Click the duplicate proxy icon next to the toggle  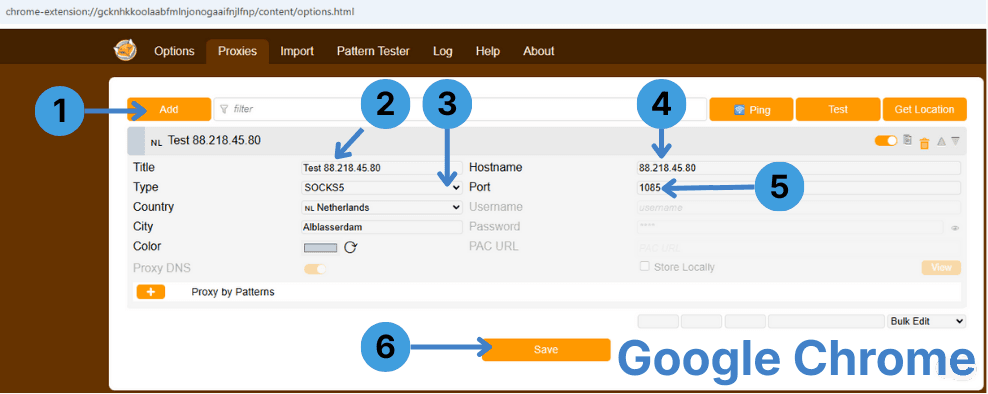tap(907, 140)
